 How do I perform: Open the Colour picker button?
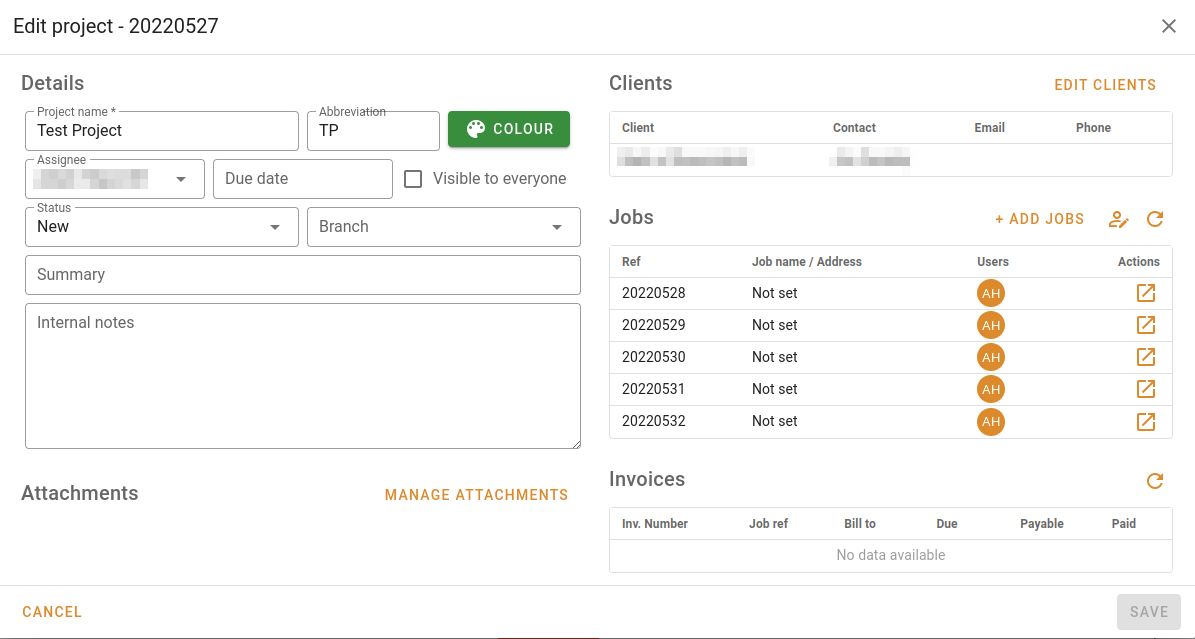509,129
